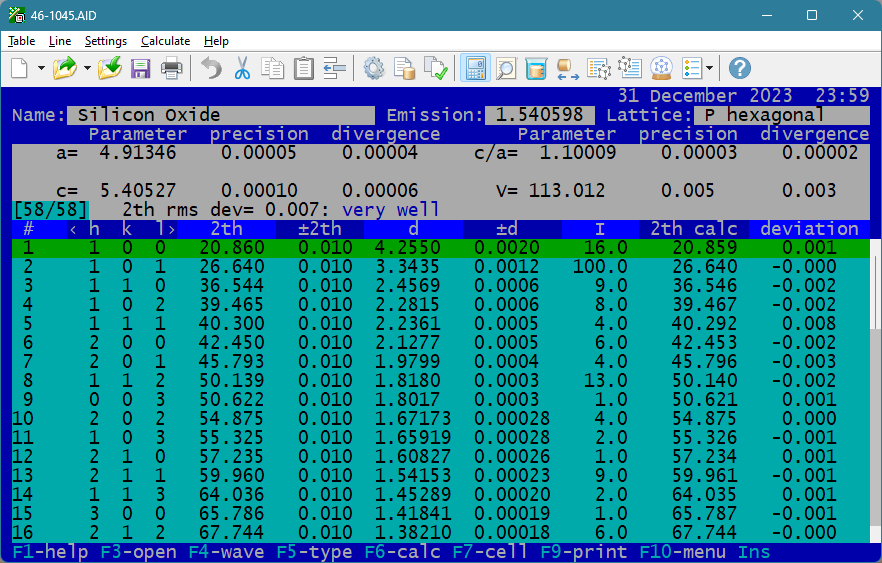Click the vertical scrollbar of the table

point(875,390)
